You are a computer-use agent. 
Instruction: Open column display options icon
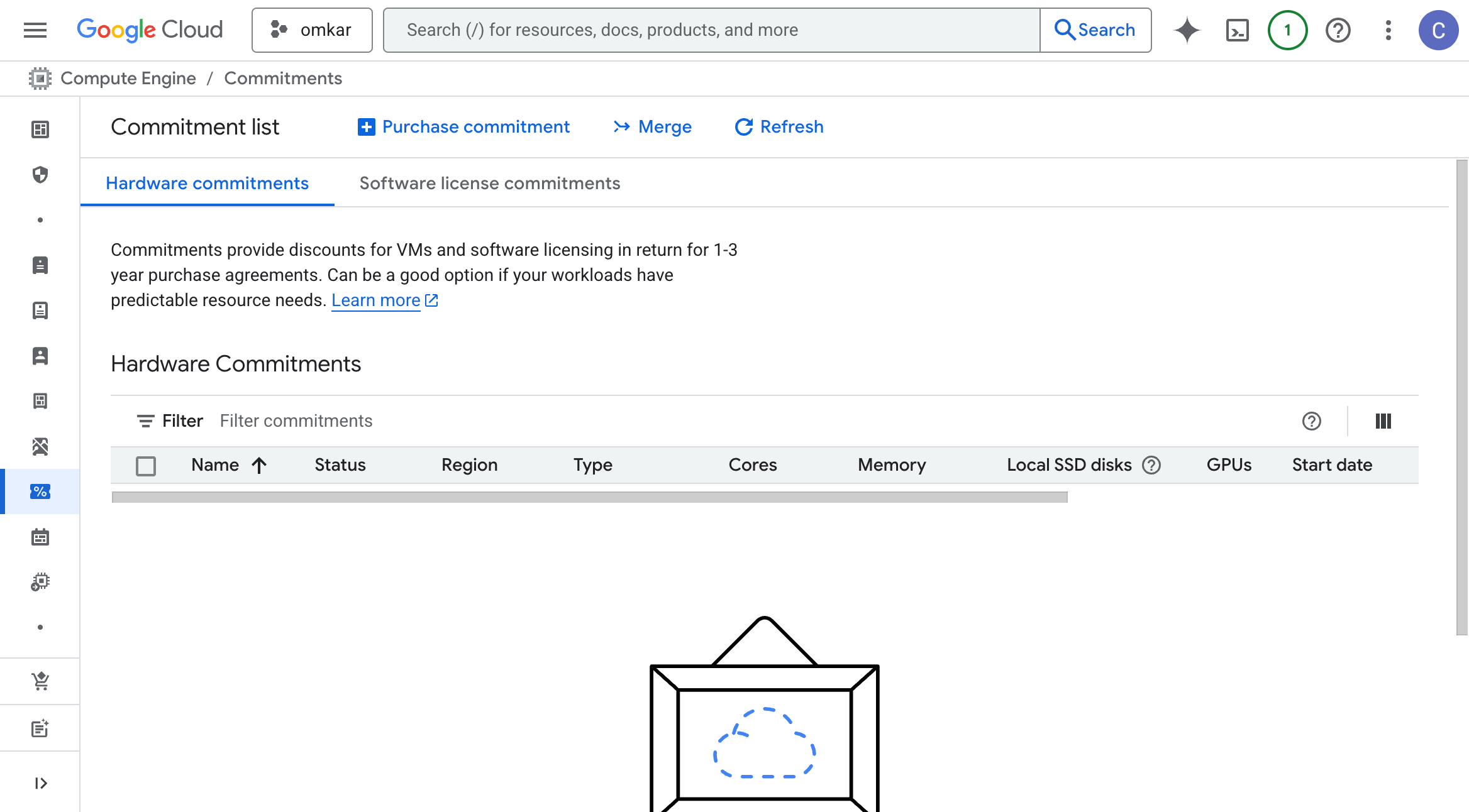pyautogui.click(x=1383, y=421)
